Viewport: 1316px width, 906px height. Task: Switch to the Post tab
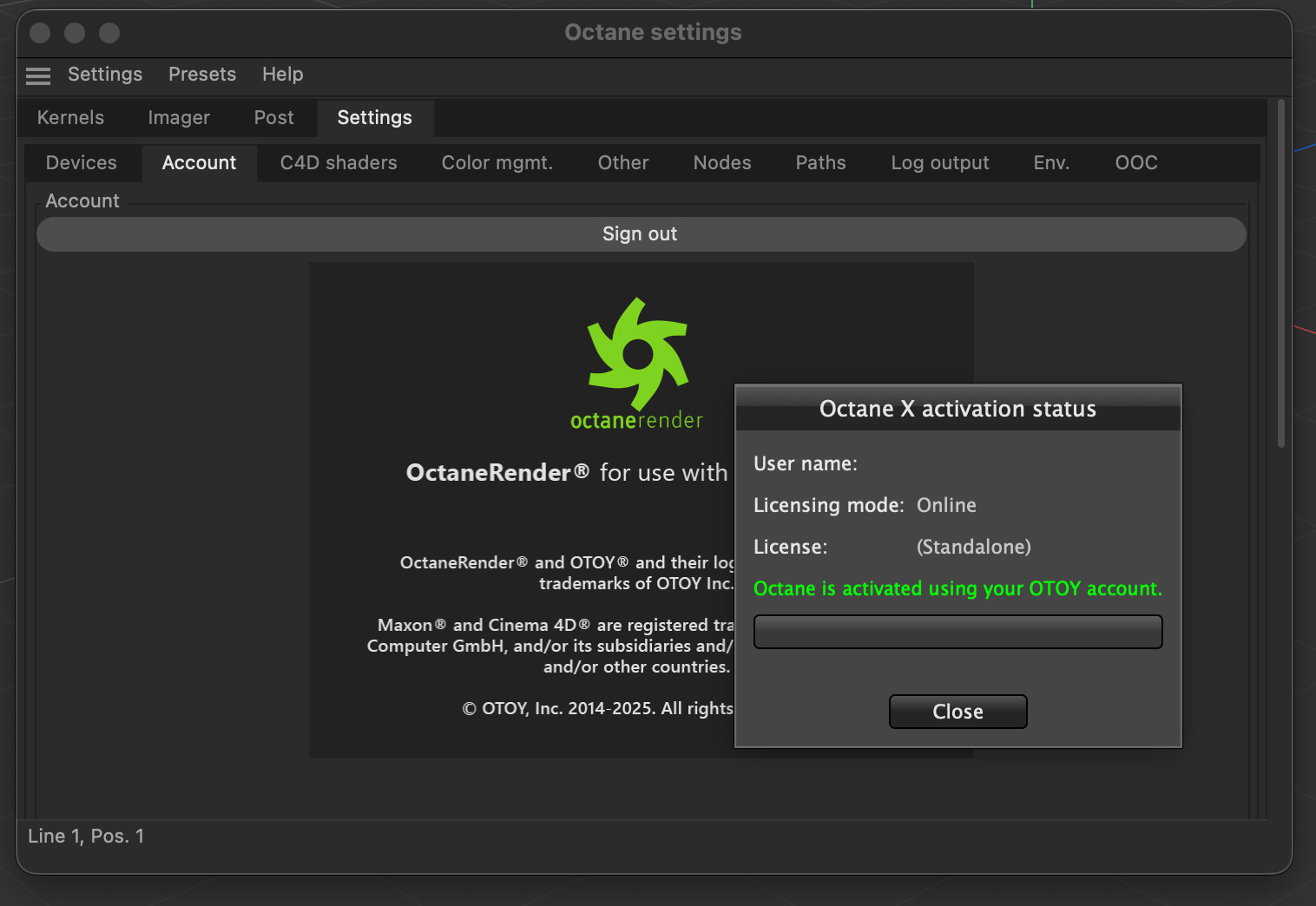(274, 118)
